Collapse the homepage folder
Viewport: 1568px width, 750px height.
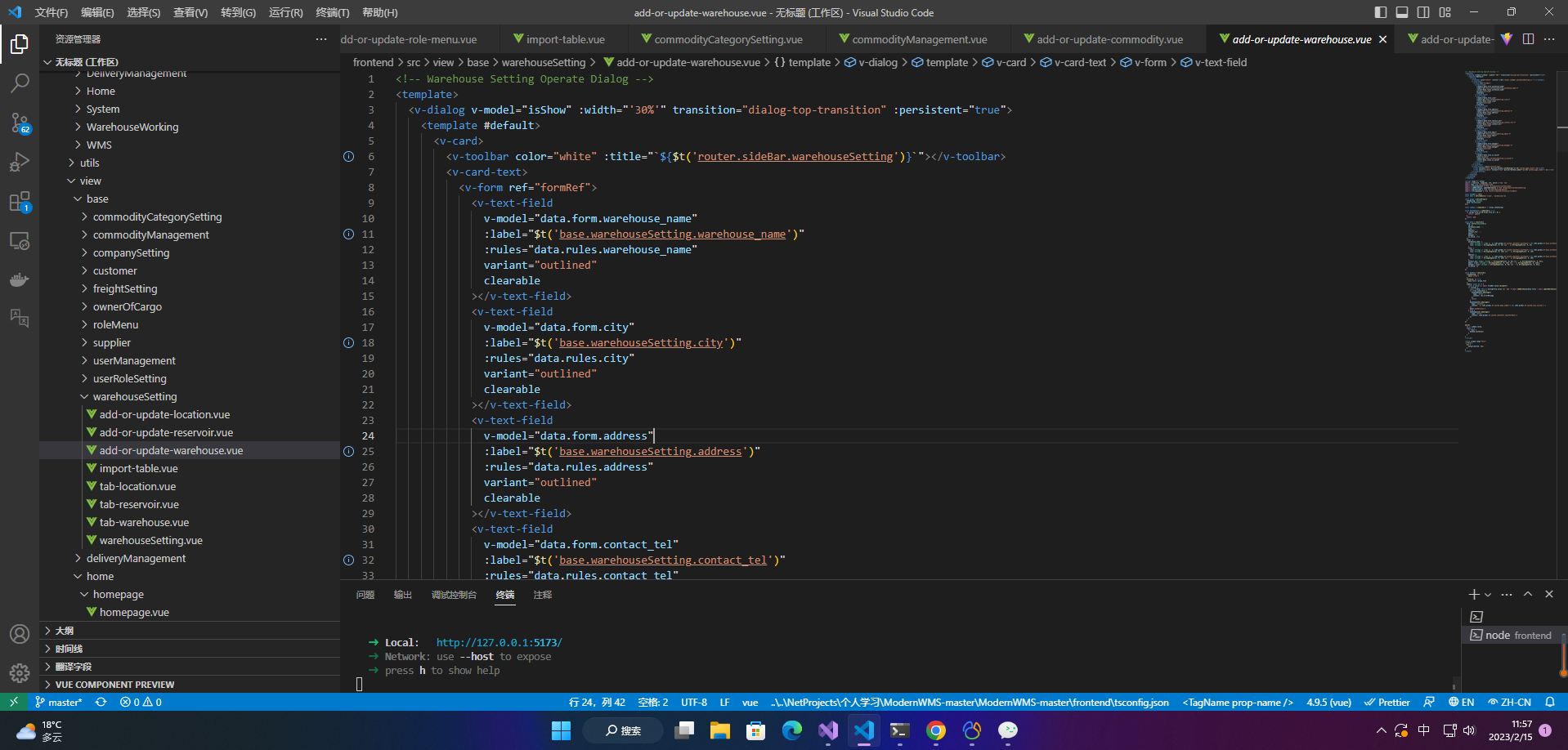(84, 594)
